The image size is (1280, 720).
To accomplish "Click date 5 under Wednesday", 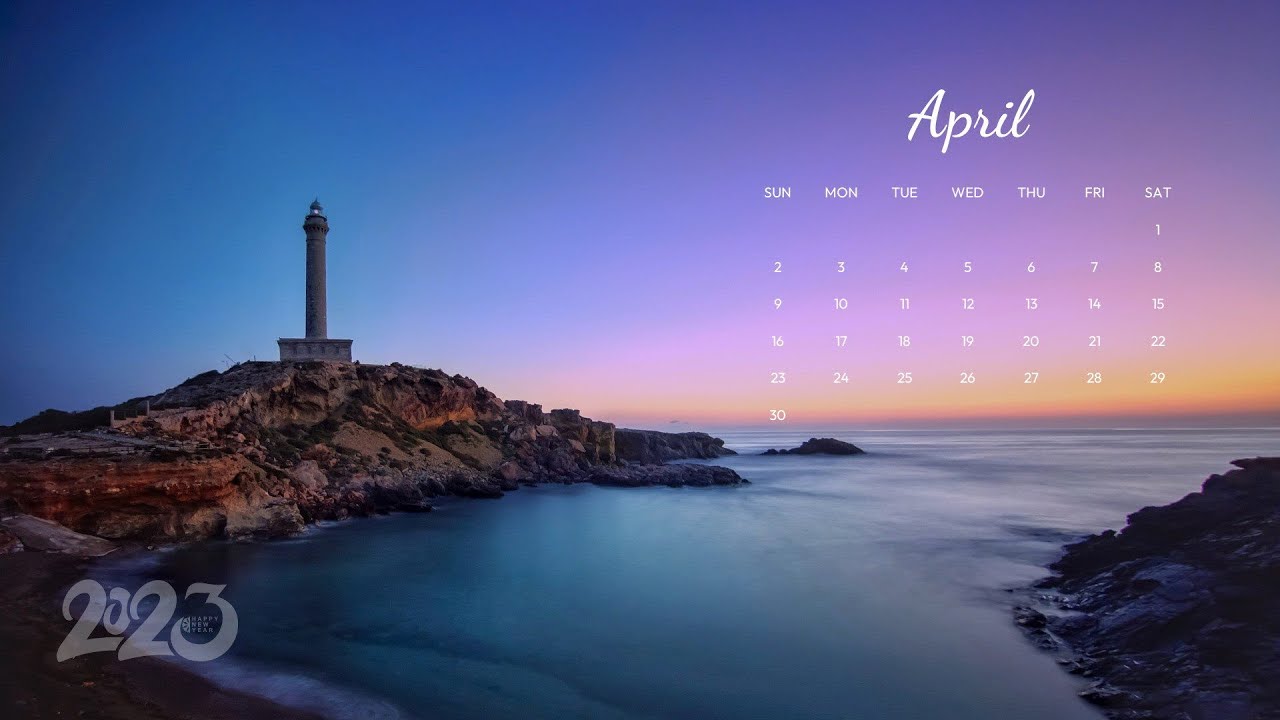I will pos(967,267).
